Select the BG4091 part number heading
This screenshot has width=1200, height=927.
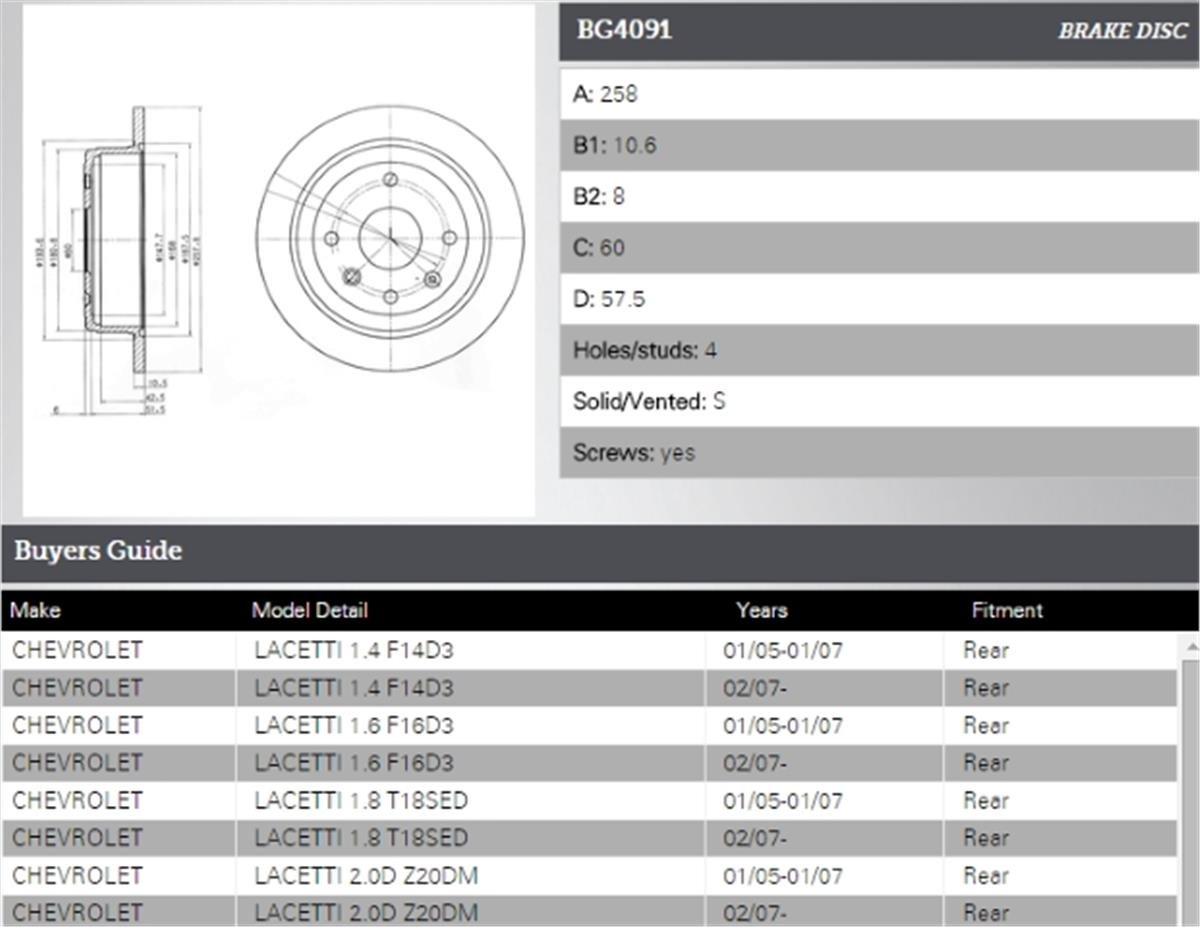point(624,30)
